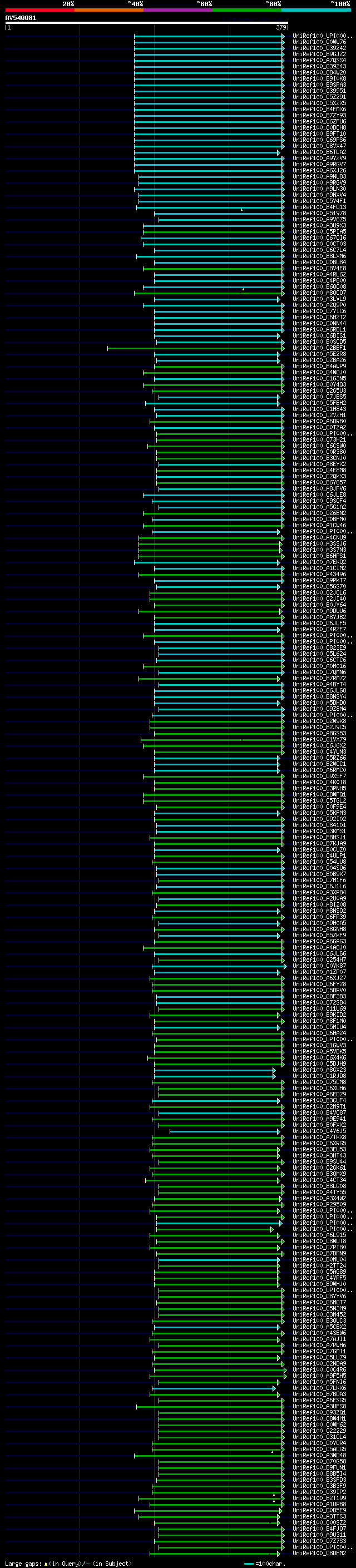The image size is (356, 1568).
Task: Open hit UniRef100_Q39242
Action: 319,48
